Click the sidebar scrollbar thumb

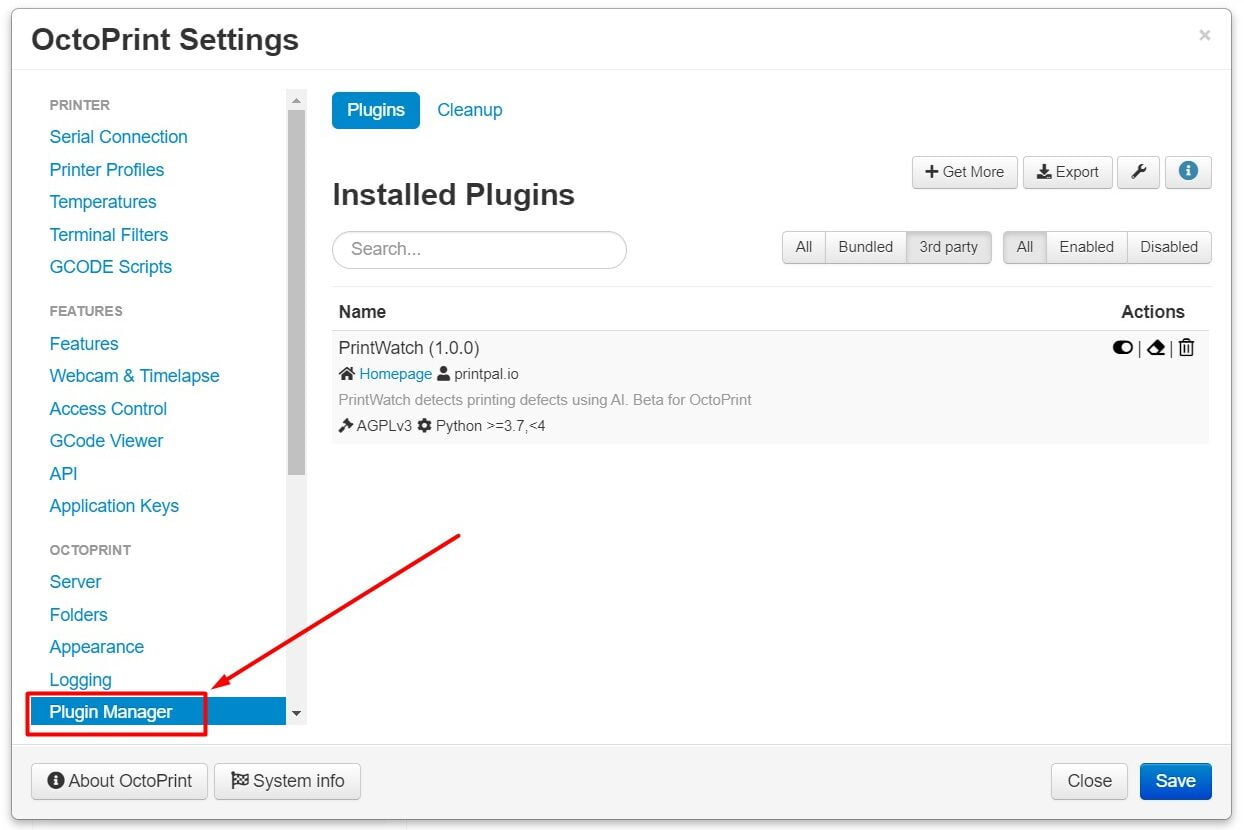[x=296, y=292]
